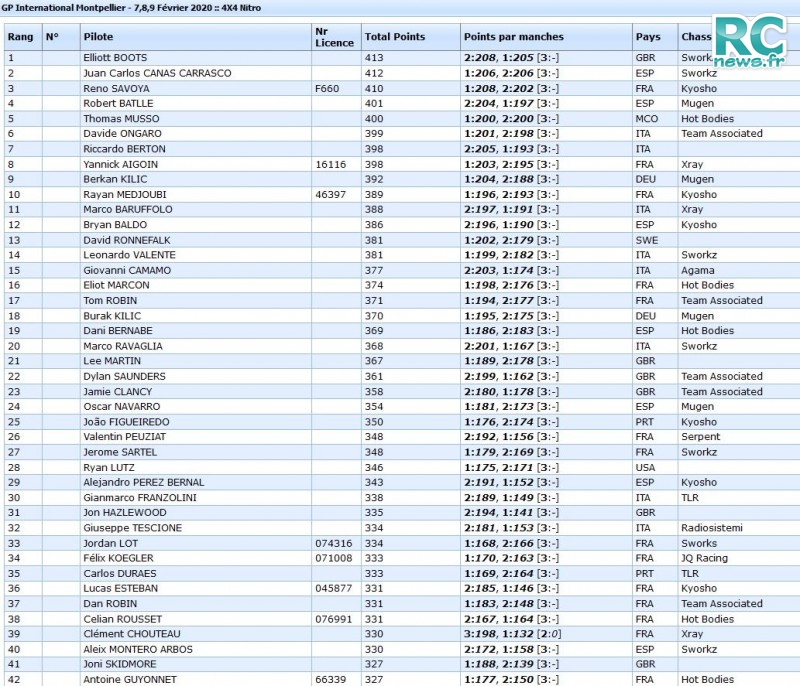
Task: Select pilot name Valentin PEUZIAT
Action: pyautogui.click(x=124, y=437)
